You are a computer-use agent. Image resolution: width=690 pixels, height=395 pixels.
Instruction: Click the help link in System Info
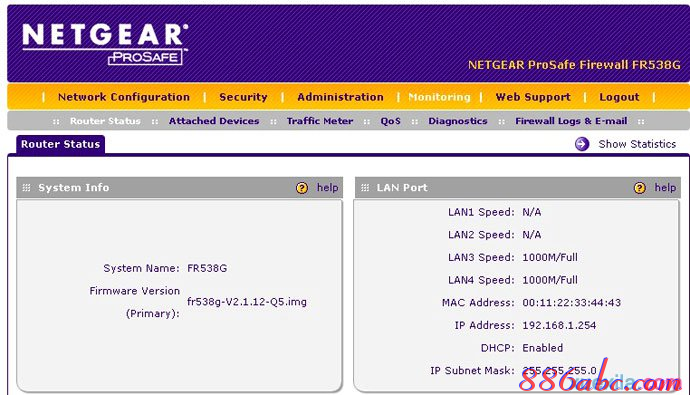(327, 188)
